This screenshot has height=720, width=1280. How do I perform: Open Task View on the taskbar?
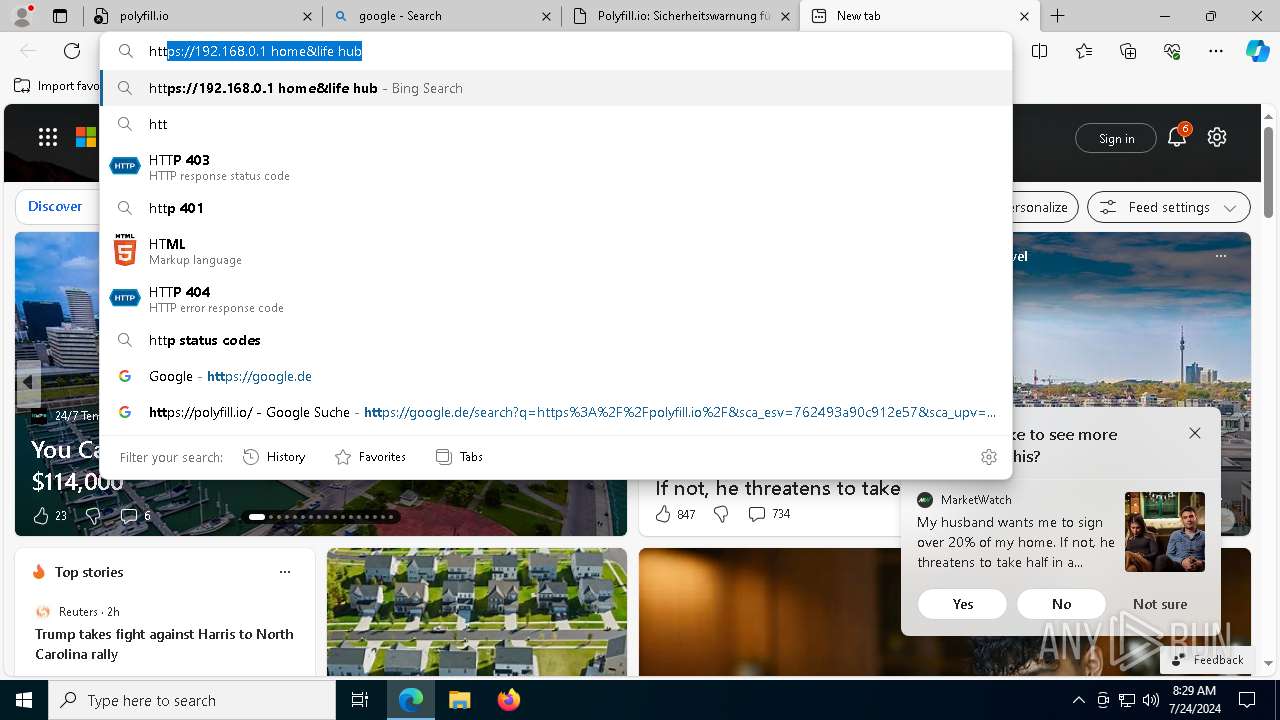pyautogui.click(x=360, y=700)
